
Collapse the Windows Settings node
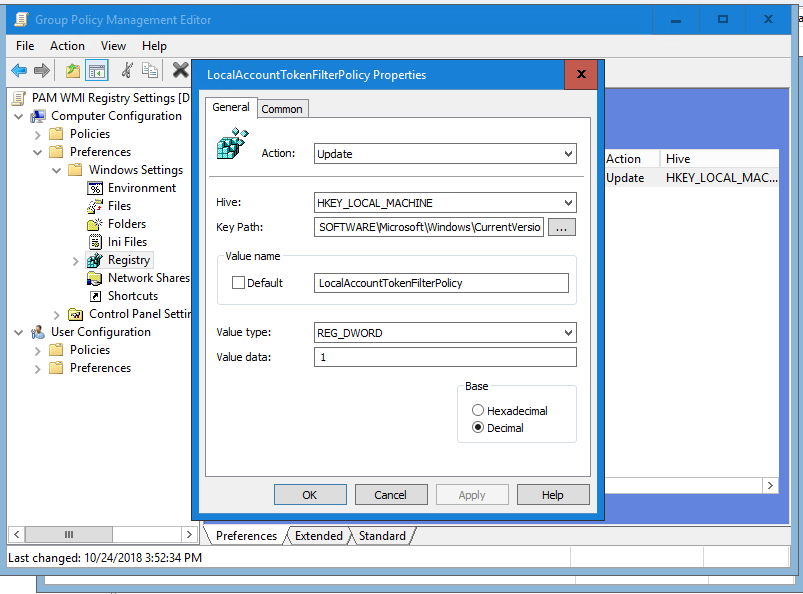coord(56,170)
